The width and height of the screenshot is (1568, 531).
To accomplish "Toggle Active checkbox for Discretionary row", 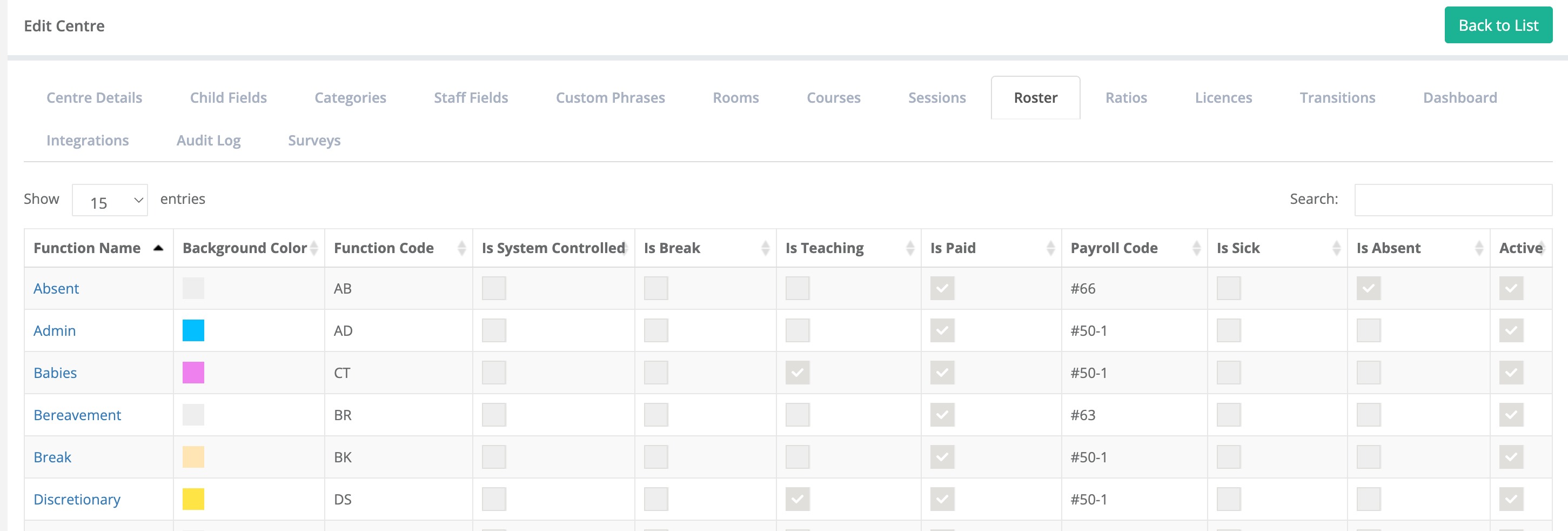I will click(x=1511, y=499).
